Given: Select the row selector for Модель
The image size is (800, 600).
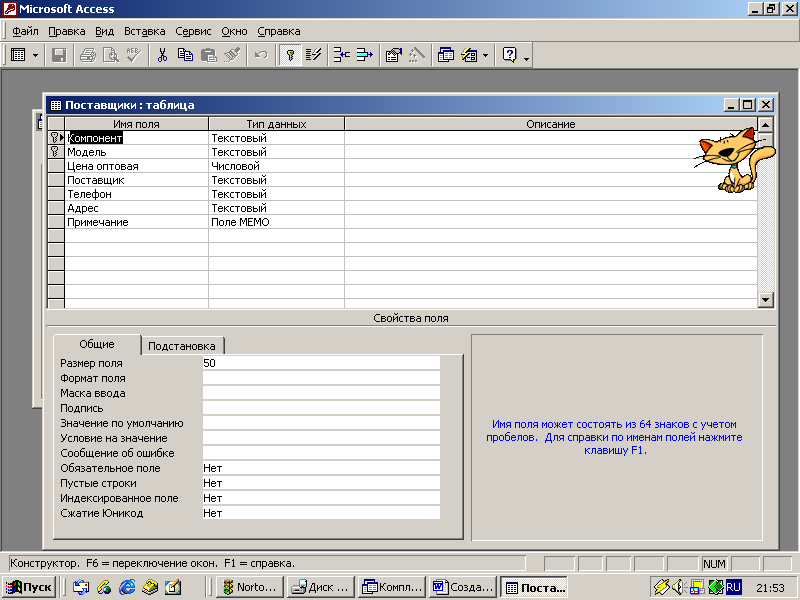Looking at the screenshot, I should tap(56, 152).
